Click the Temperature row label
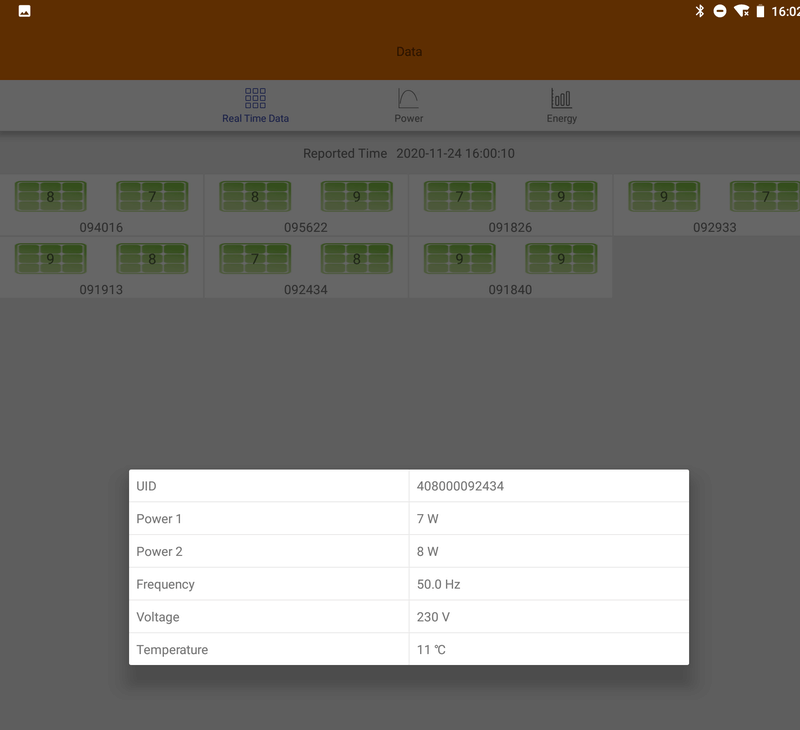 172,650
